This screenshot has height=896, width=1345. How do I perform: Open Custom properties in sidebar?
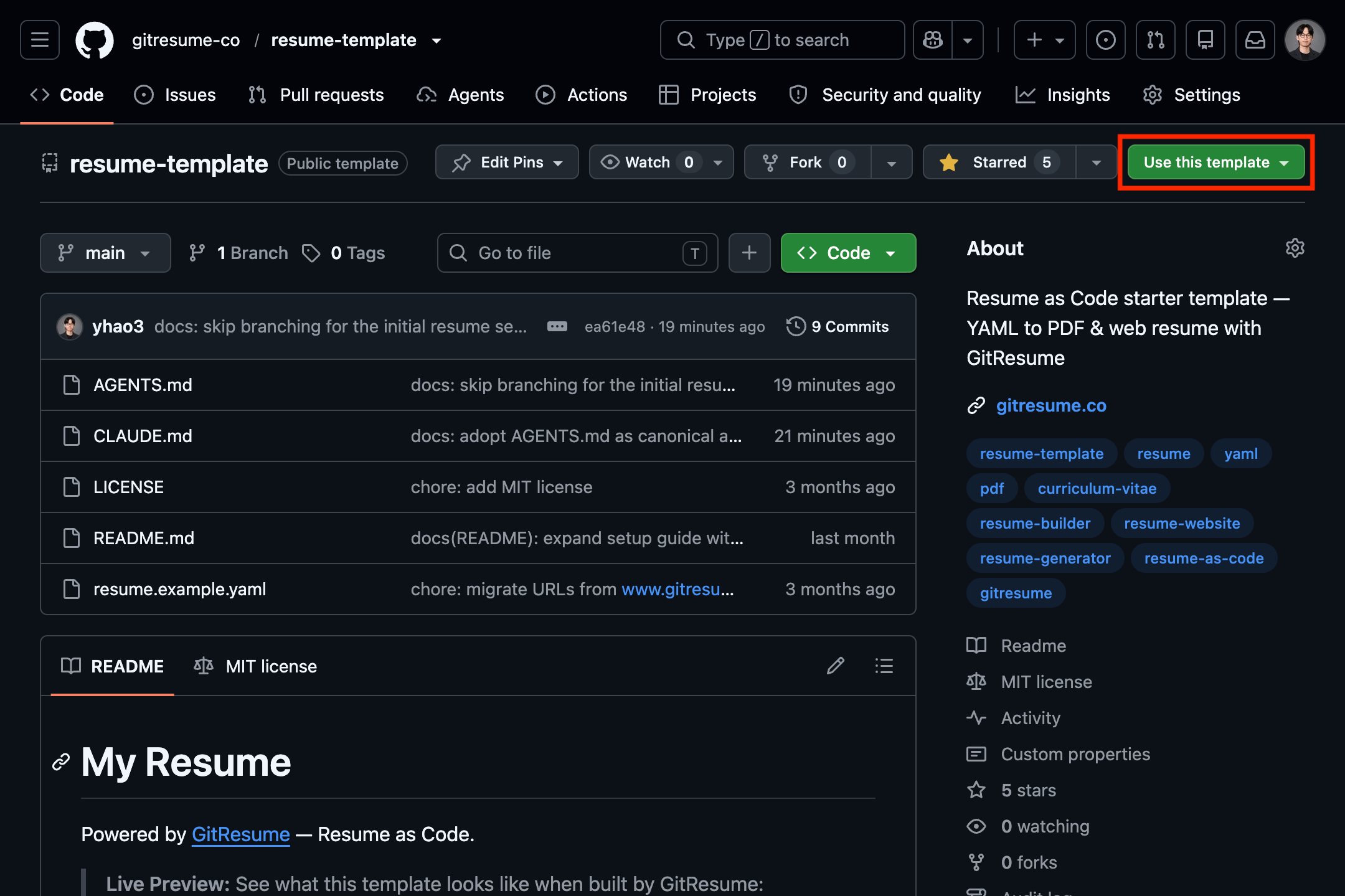1075,754
